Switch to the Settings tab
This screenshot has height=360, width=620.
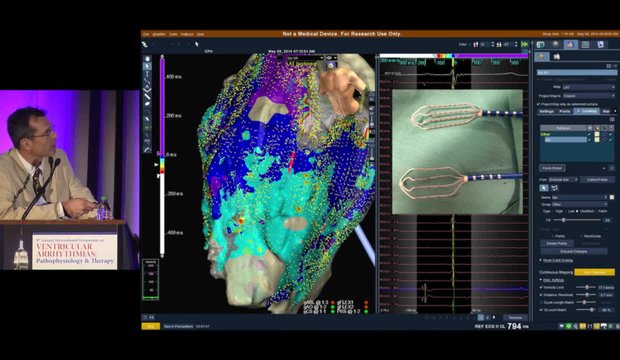(x=547, y=112)
